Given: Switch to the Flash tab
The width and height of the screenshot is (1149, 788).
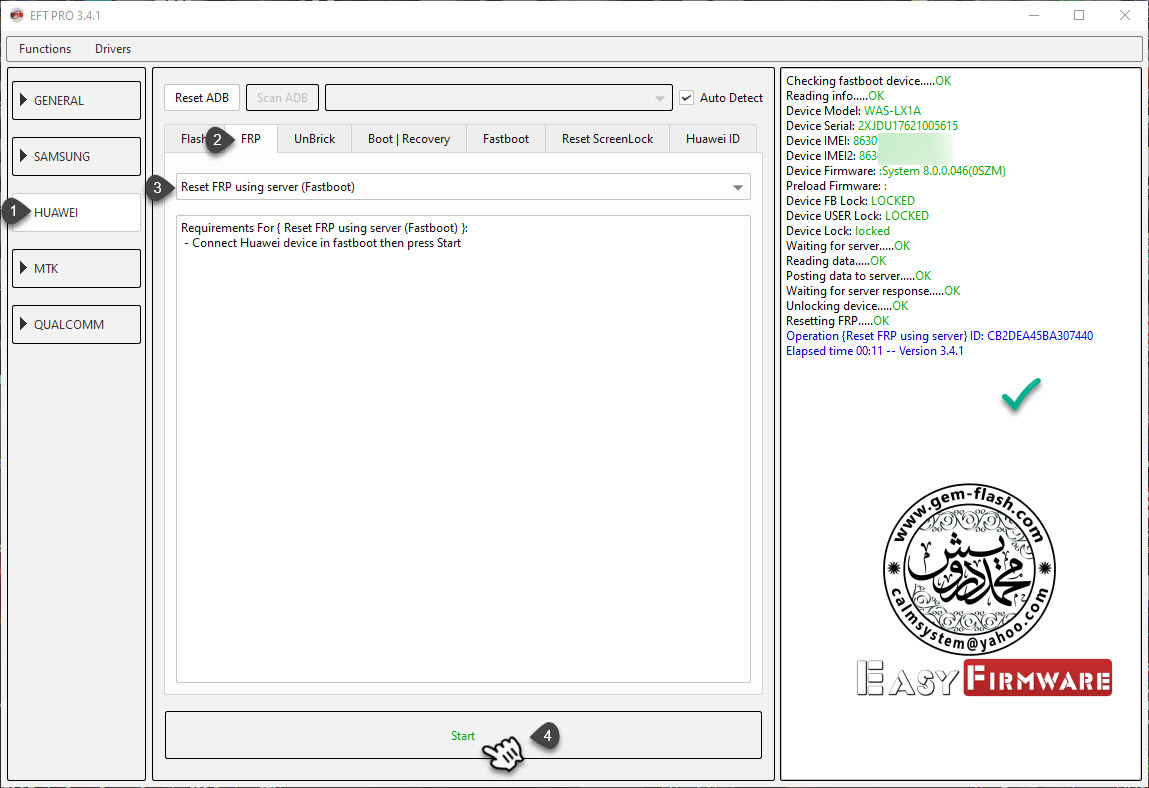Looking at the screenshot, I should [x=192, y=139].
